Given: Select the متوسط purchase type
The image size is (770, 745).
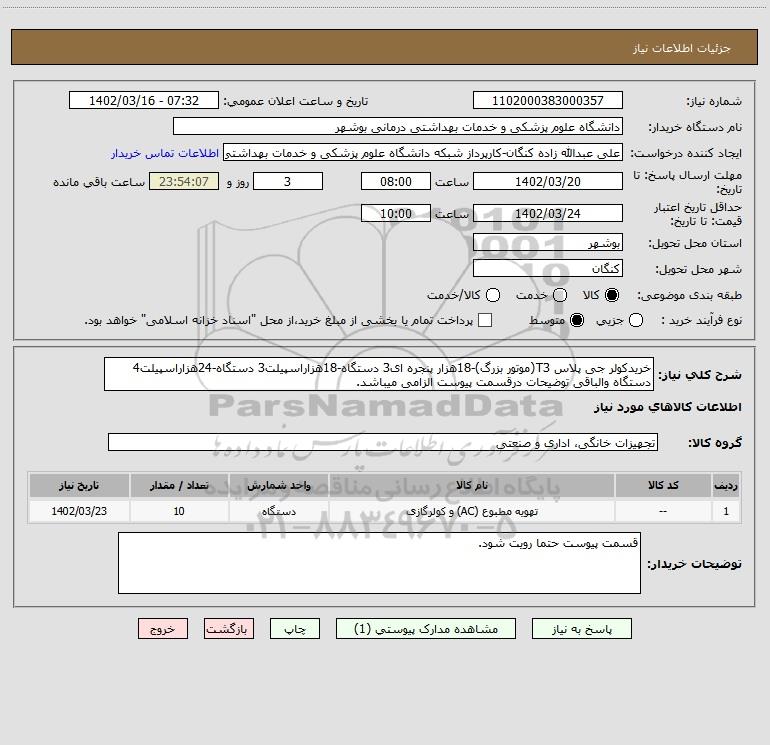Looking at the screenshot, I should click(577, 320).
